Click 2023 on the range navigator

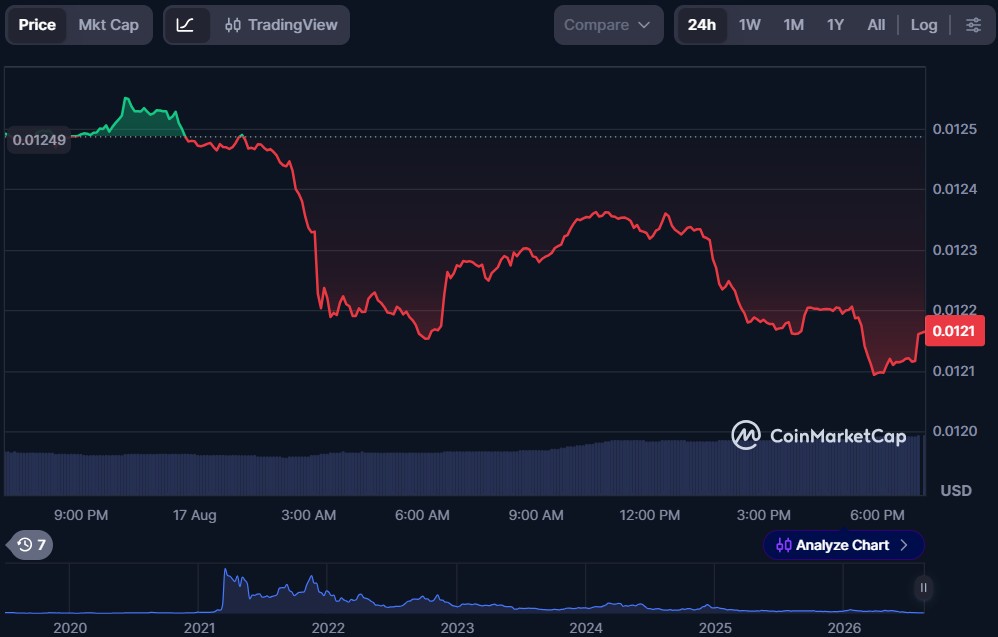click(457, 628)
